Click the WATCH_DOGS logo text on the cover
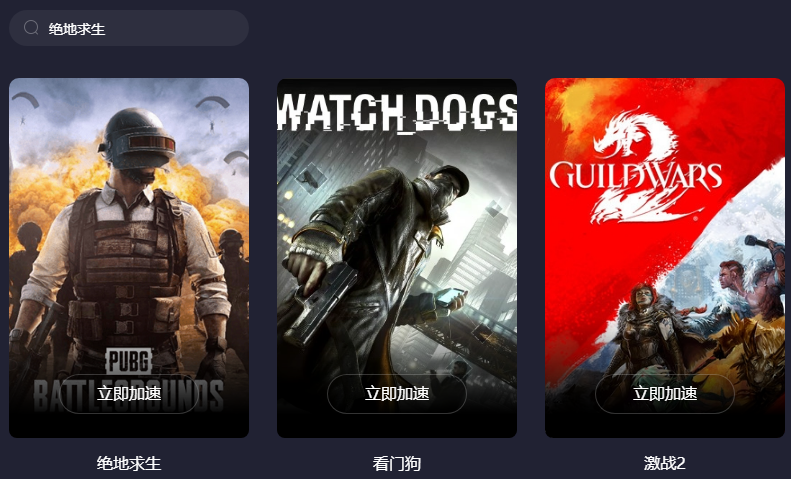Image resolution: width=791 pixels, height=479 pixels. pyautogui.click(x=397, y=112)
